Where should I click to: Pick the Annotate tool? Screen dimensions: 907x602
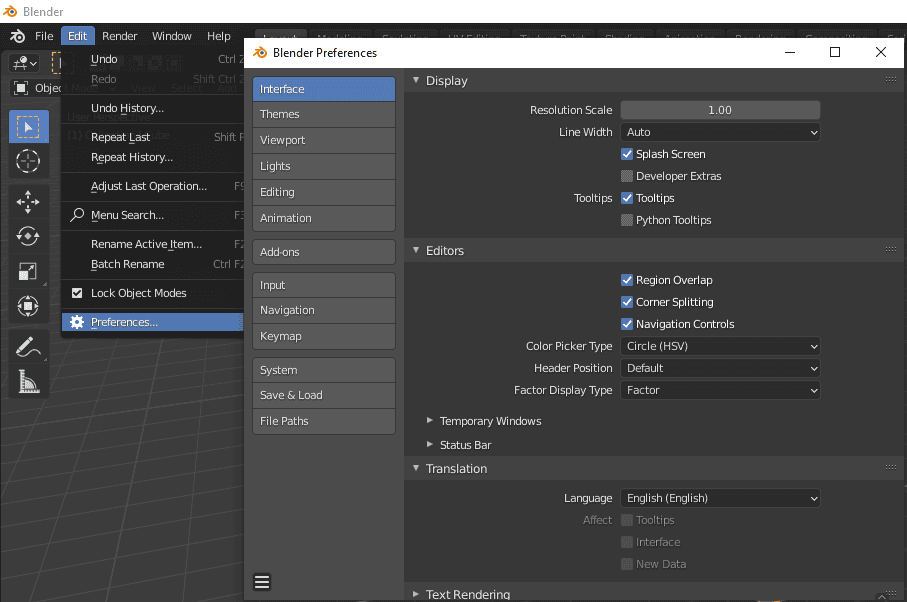[27, 345]
